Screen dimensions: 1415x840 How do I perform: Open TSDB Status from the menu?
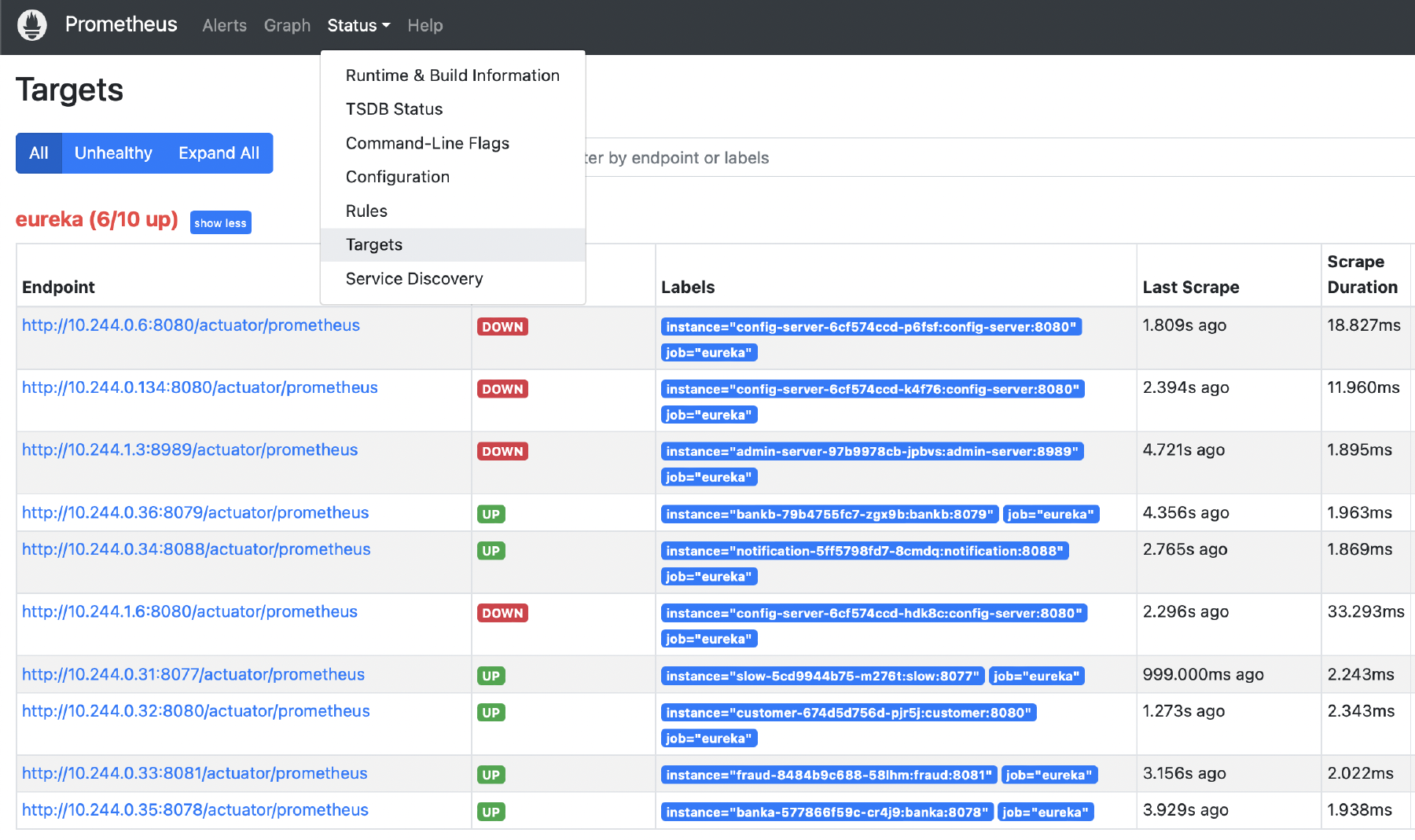coord(453,109)
